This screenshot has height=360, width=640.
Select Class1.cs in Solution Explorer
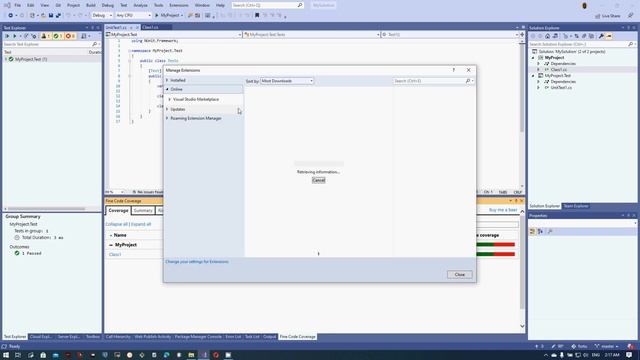(x=558, y=70)
